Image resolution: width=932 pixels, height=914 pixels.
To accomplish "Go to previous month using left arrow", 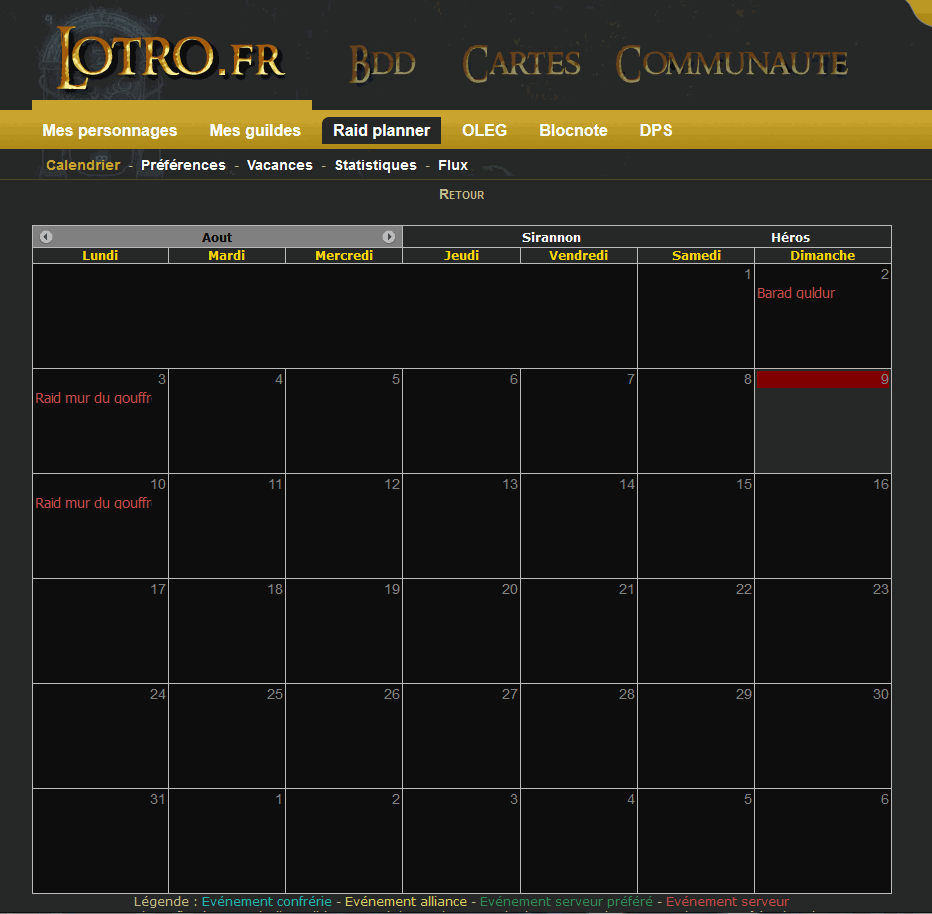I will [46, 237].
